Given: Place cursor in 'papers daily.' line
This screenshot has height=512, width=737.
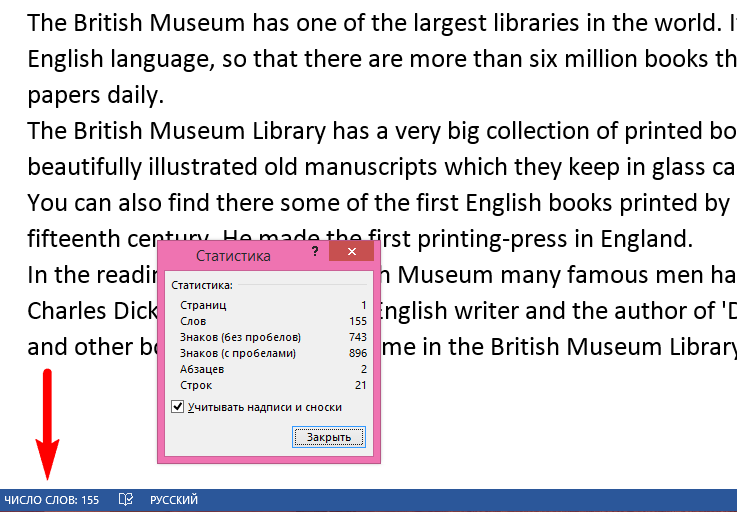Looking at the screenshot, I should [x=95, y=96].
